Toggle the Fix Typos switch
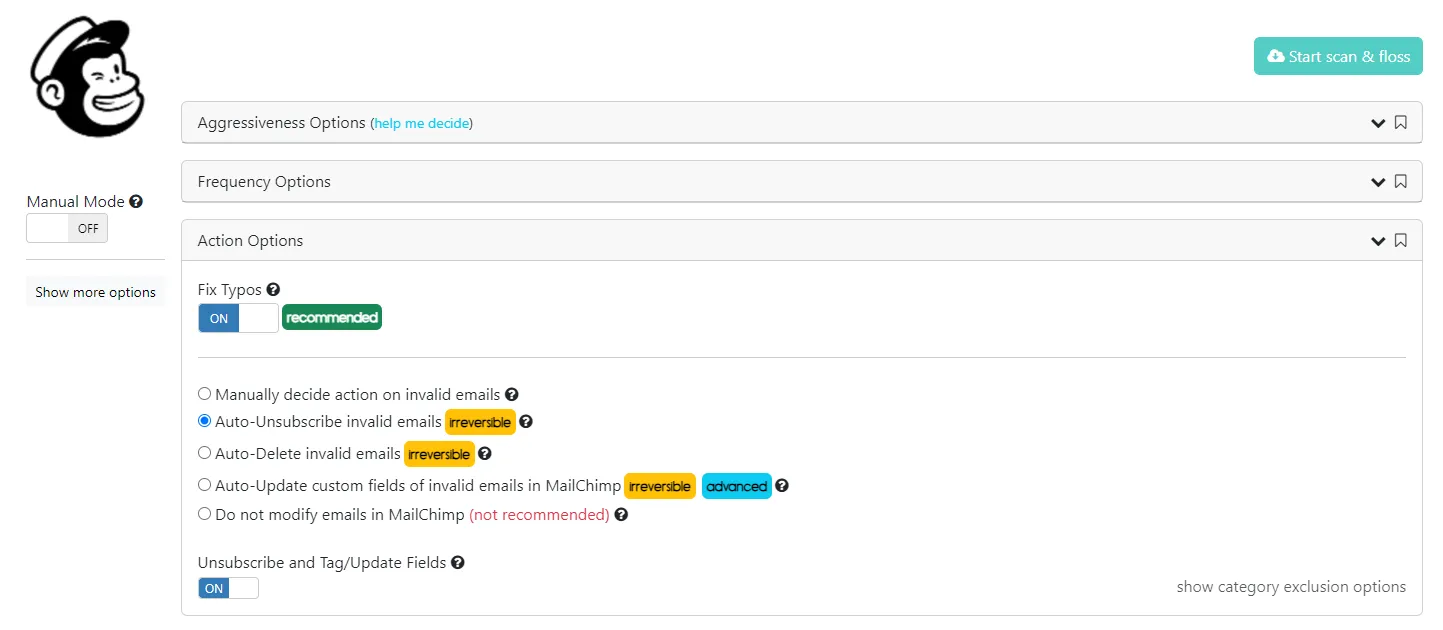Viewport: 1443px width, 630px height. pyautogui.click(x=238, y=318)
